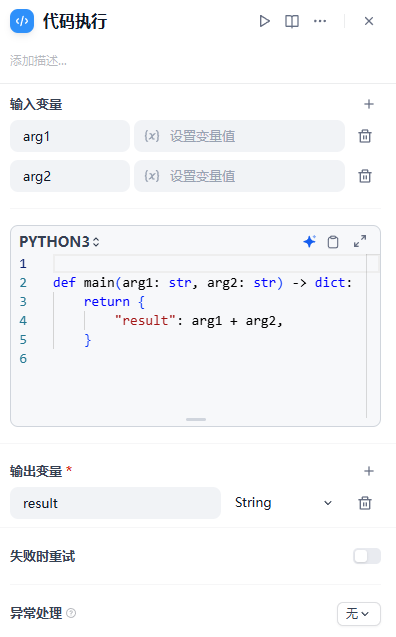The width and height of the screenshot is (396, 637).
Task: Open the three-dot more options menu
Action: tap(320, 21)
